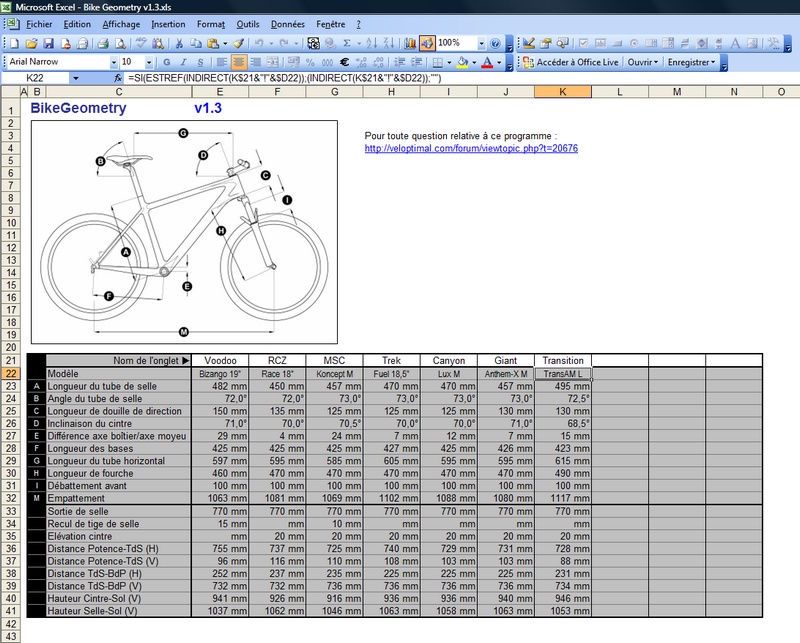800x643 pixels.
Task: Open the Name Box dropdown for K22
Action: click(74, 78)
